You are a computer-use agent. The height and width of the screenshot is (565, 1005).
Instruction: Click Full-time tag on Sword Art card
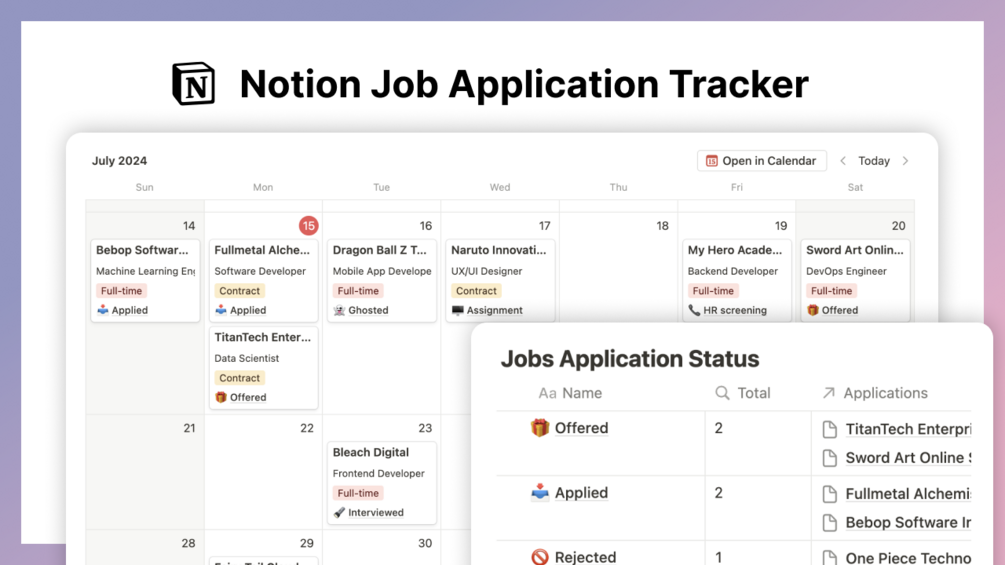pos(831,291)
